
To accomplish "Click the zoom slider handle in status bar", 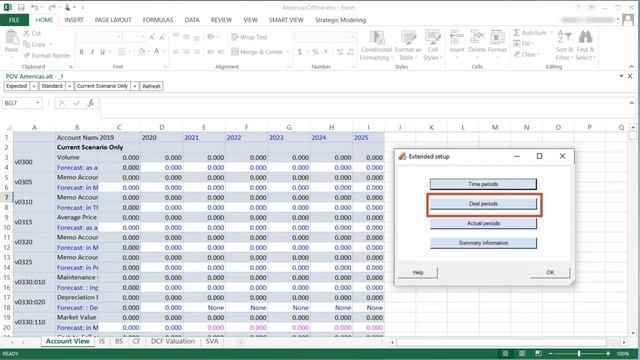I will pos(579,353).
